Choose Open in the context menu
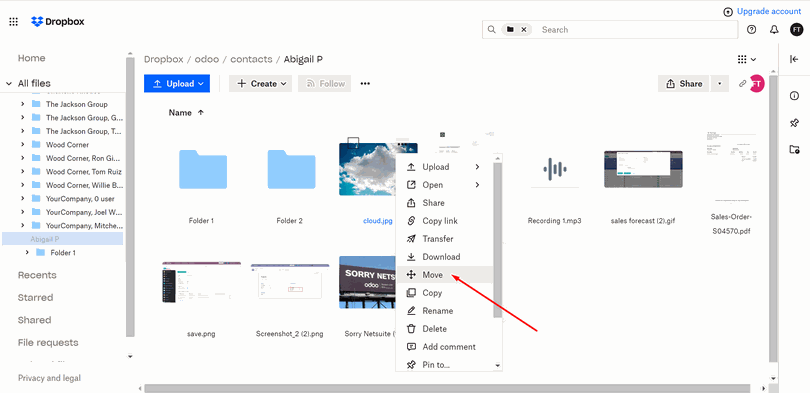 [444, 185]
